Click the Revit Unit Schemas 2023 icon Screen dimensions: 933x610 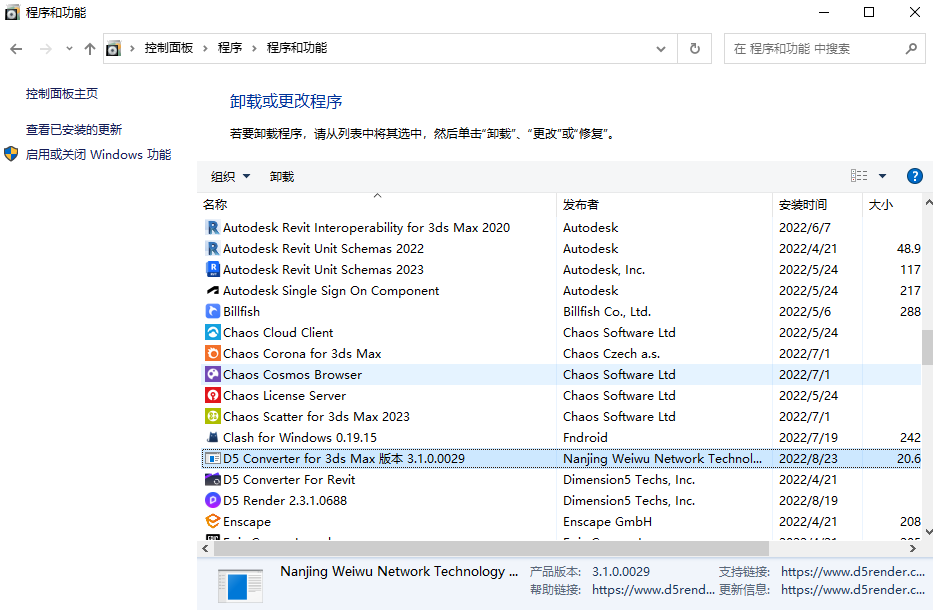pyautogui.click(x=212, y=270)
